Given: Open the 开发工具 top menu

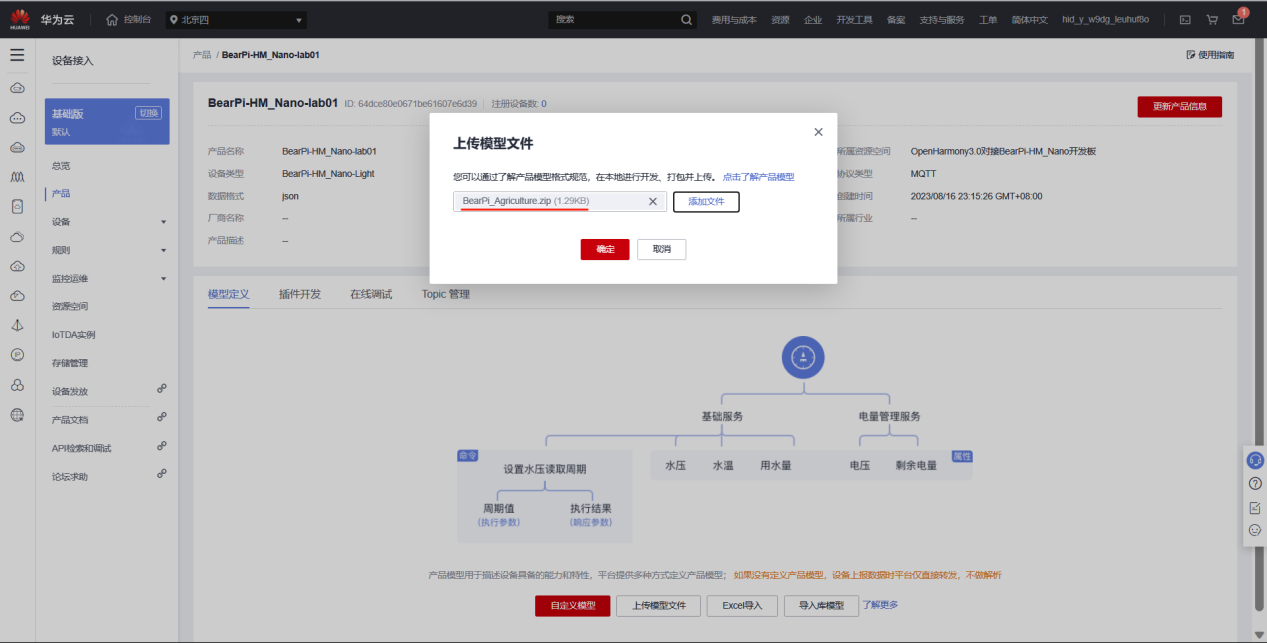Looking at the screenshot, I should pos(854,19).
